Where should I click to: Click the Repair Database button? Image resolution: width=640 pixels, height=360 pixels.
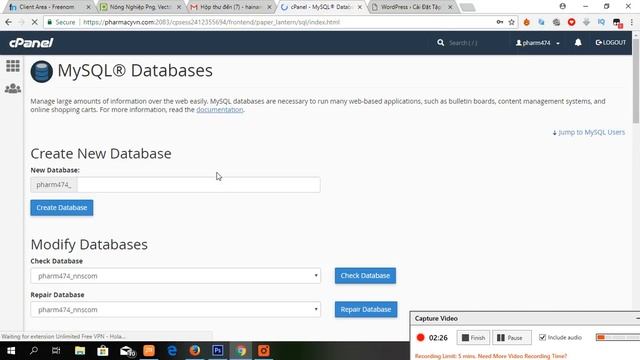(x=366, y=309)
